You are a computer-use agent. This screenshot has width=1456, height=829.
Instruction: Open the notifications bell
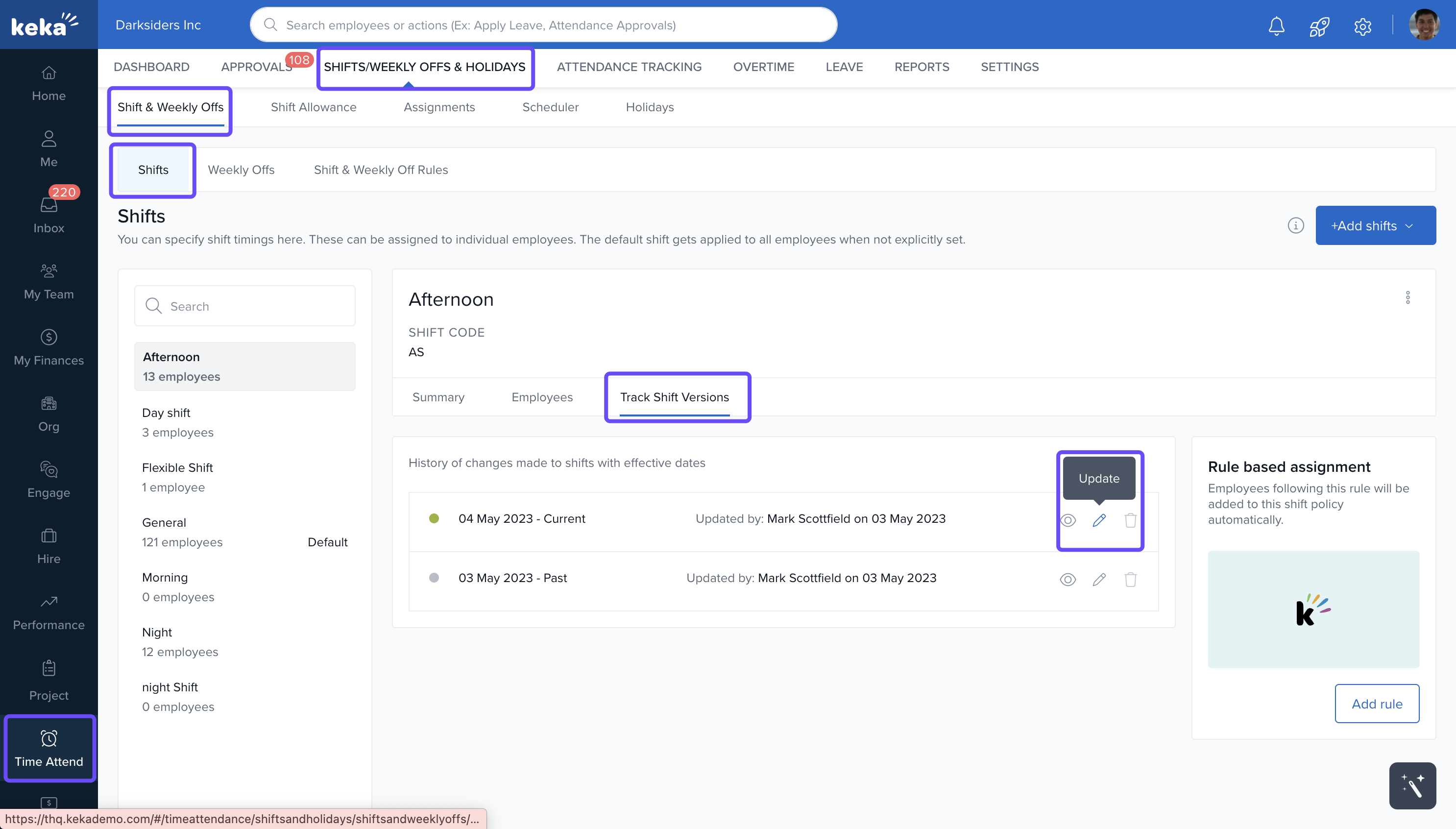click(x=1276, y=25)
